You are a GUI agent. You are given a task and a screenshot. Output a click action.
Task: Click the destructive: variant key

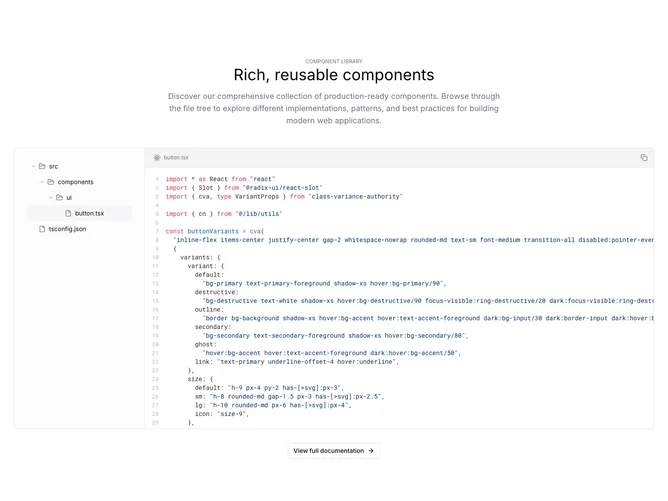216,292
